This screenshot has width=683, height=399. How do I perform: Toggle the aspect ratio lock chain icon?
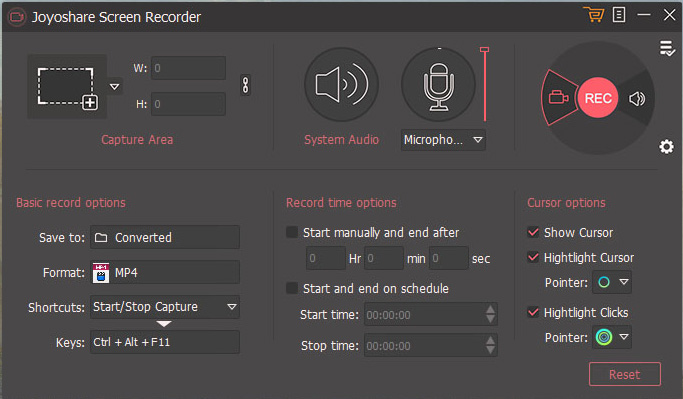tap(246, 85)
